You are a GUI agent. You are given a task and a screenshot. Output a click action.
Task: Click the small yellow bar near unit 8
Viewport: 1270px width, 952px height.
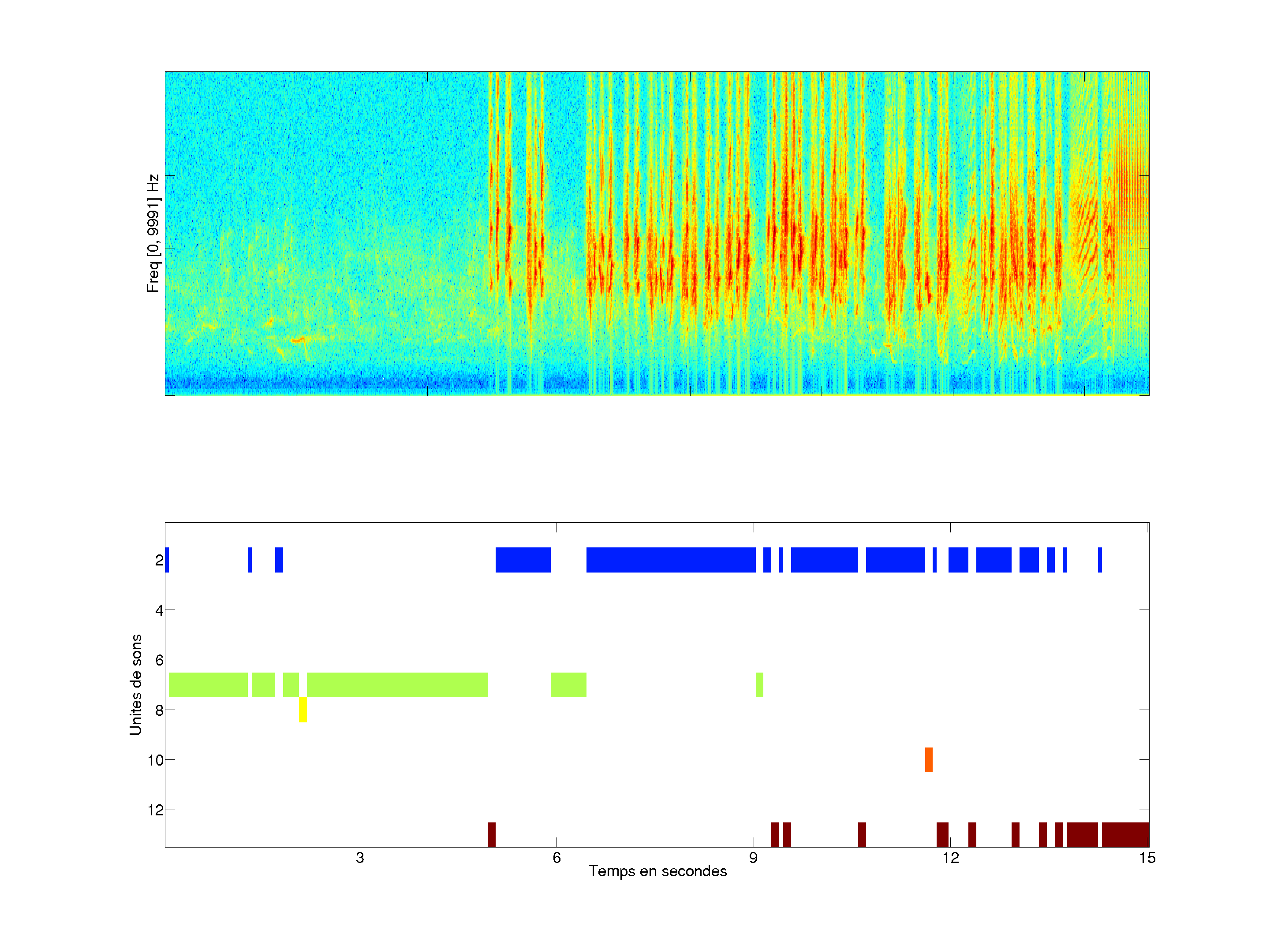click(303, 710)
